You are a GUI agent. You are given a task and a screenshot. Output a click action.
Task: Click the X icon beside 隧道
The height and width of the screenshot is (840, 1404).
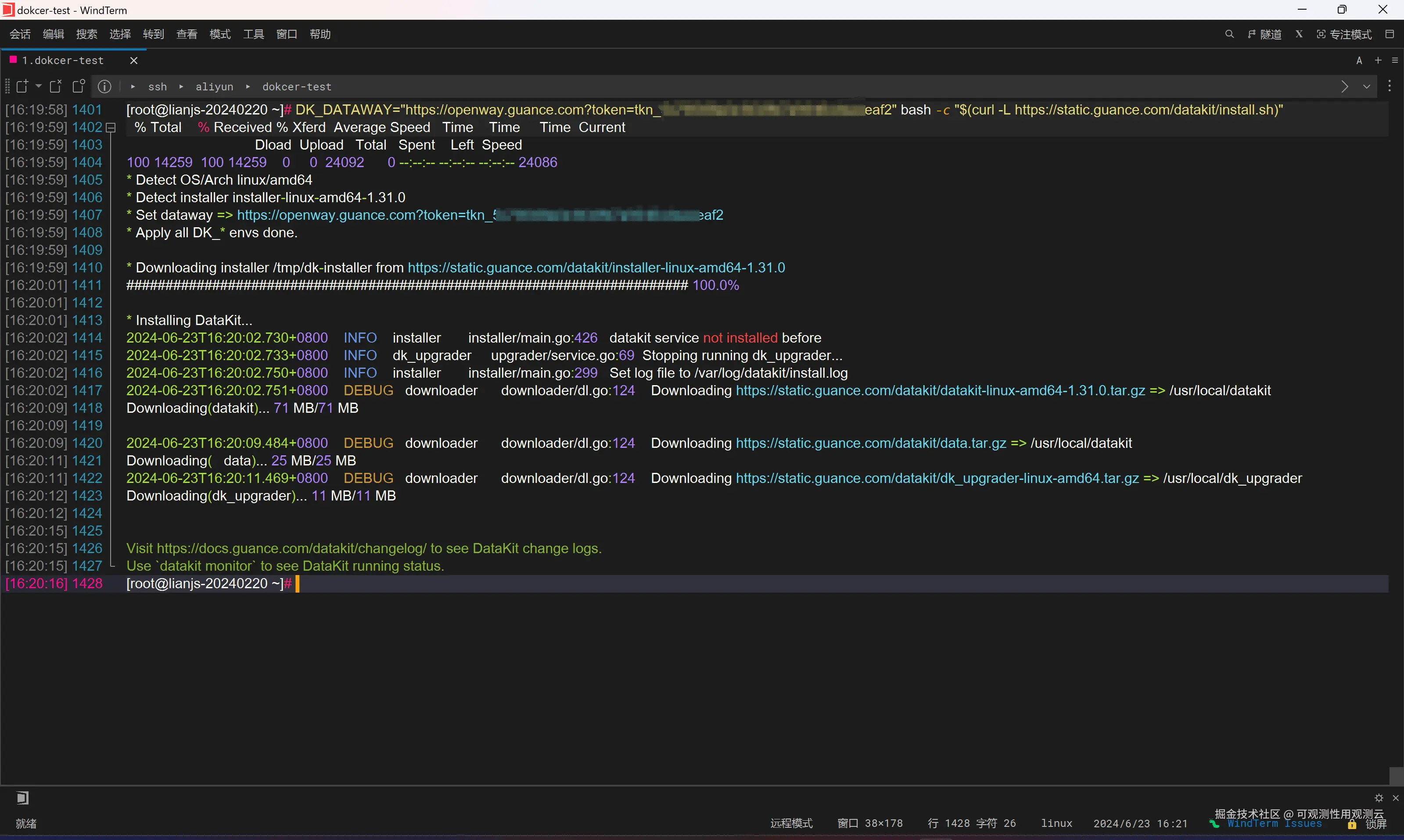click(x=1299, y=34)
